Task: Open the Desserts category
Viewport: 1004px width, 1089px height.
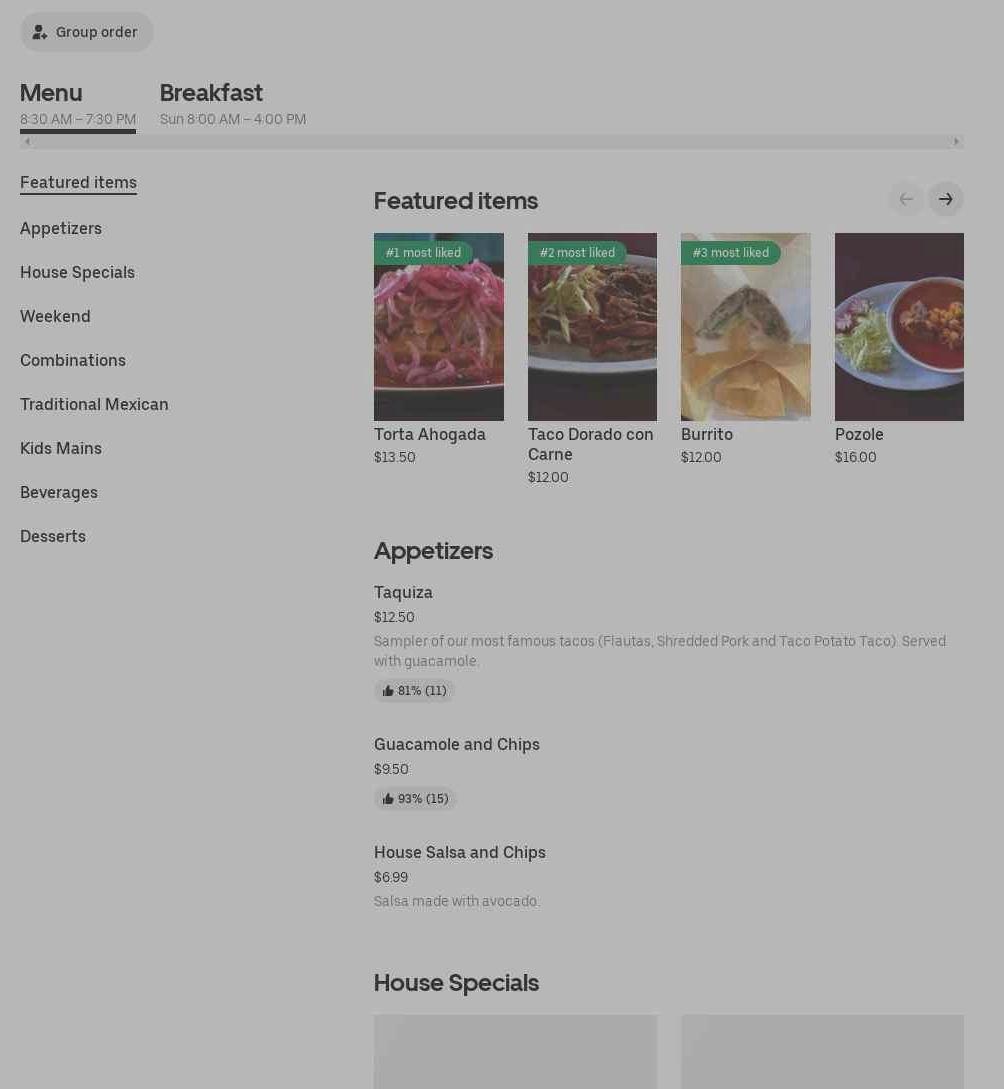Action: pos(53,536)
